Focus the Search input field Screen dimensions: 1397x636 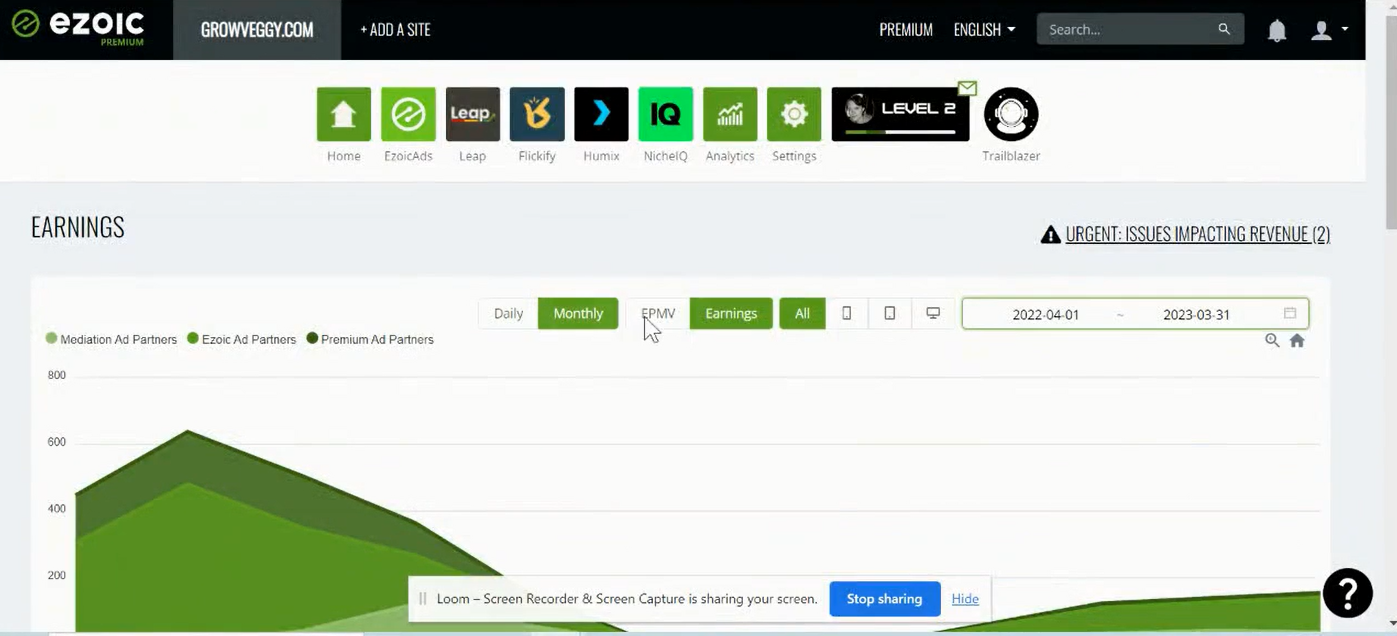click(1126, 29)
